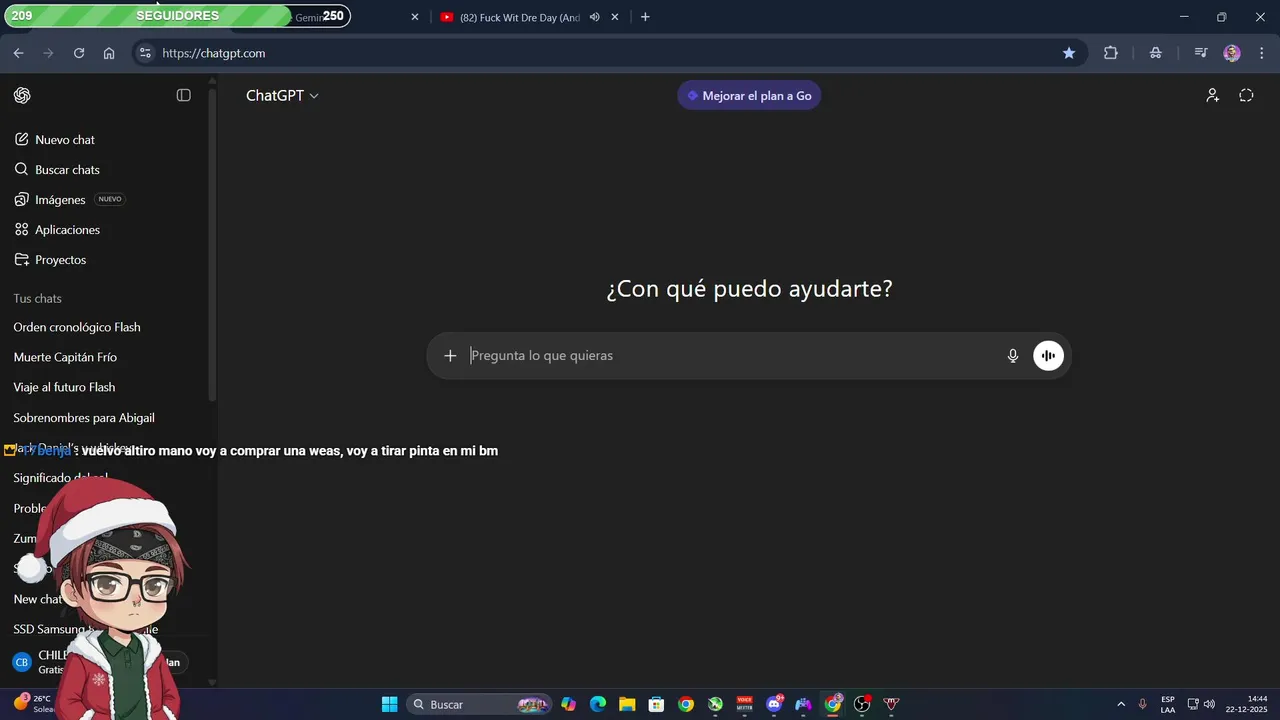This screenshot has width=1280, height=720.
Task: Toggle the bookmark star
Action: pos(1069,53)
